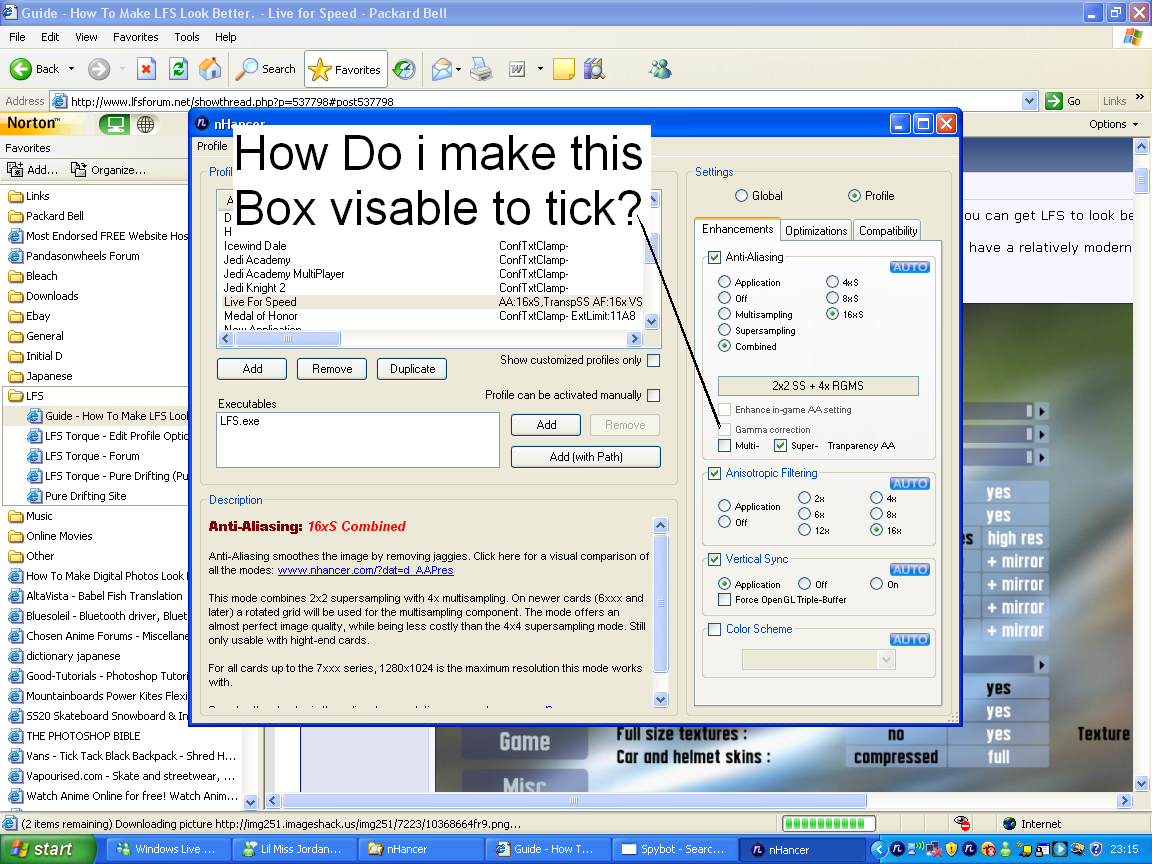The width and height of the screenshot is (1152, 864).
Task: Click the Forward arrow icon in IE
Action: (x=98, y=69)
